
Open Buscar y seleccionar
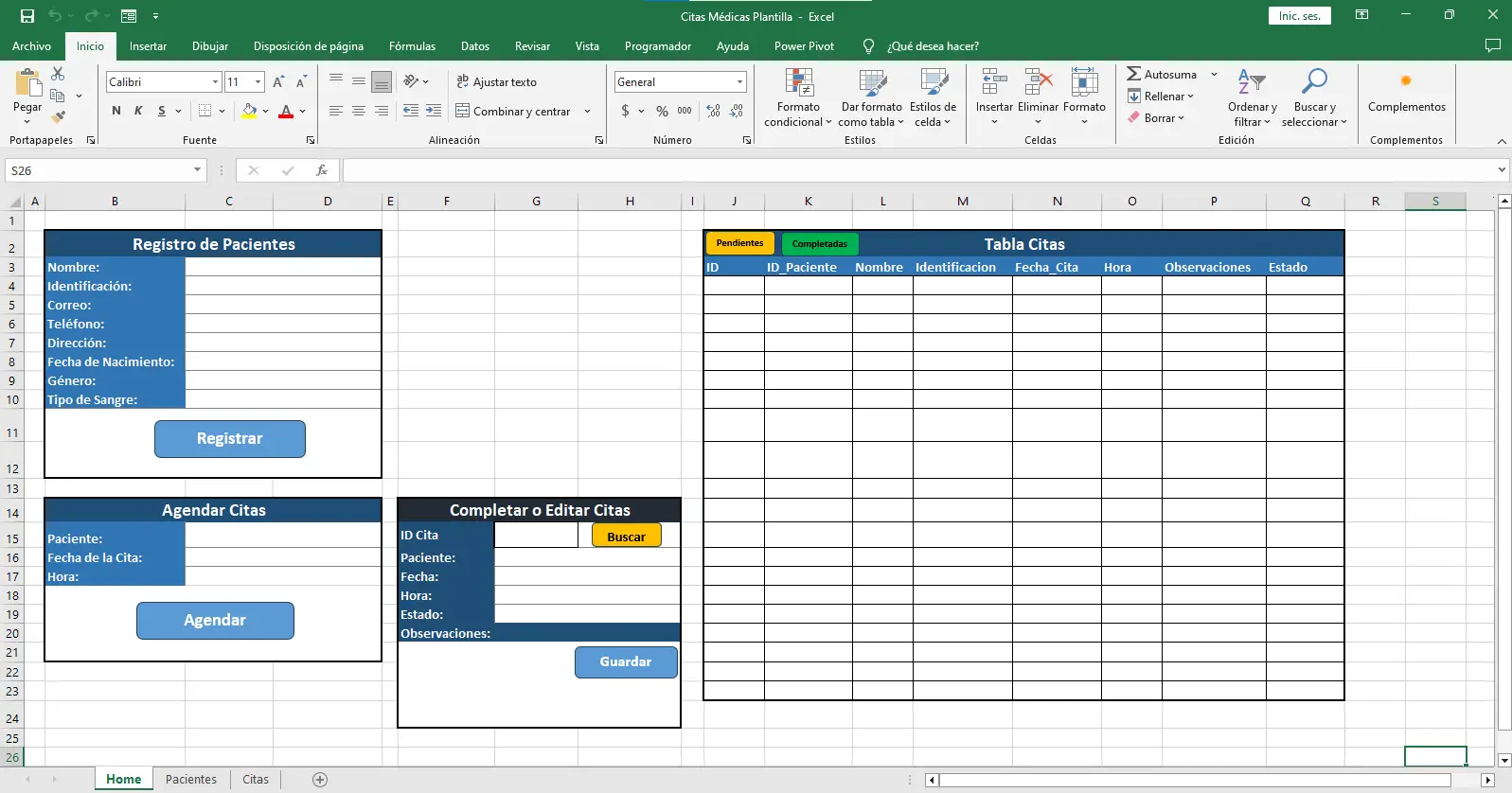[x=1314, y=97]
